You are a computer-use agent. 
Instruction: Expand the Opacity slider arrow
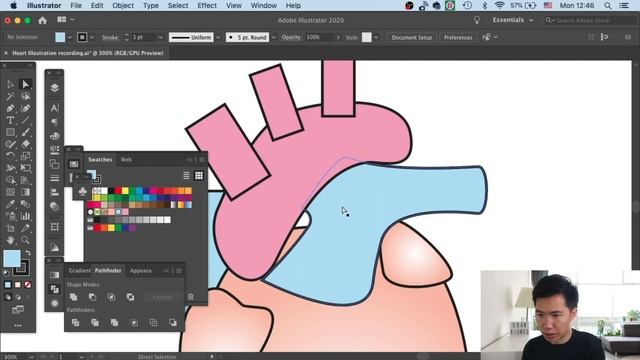point(338,37)
